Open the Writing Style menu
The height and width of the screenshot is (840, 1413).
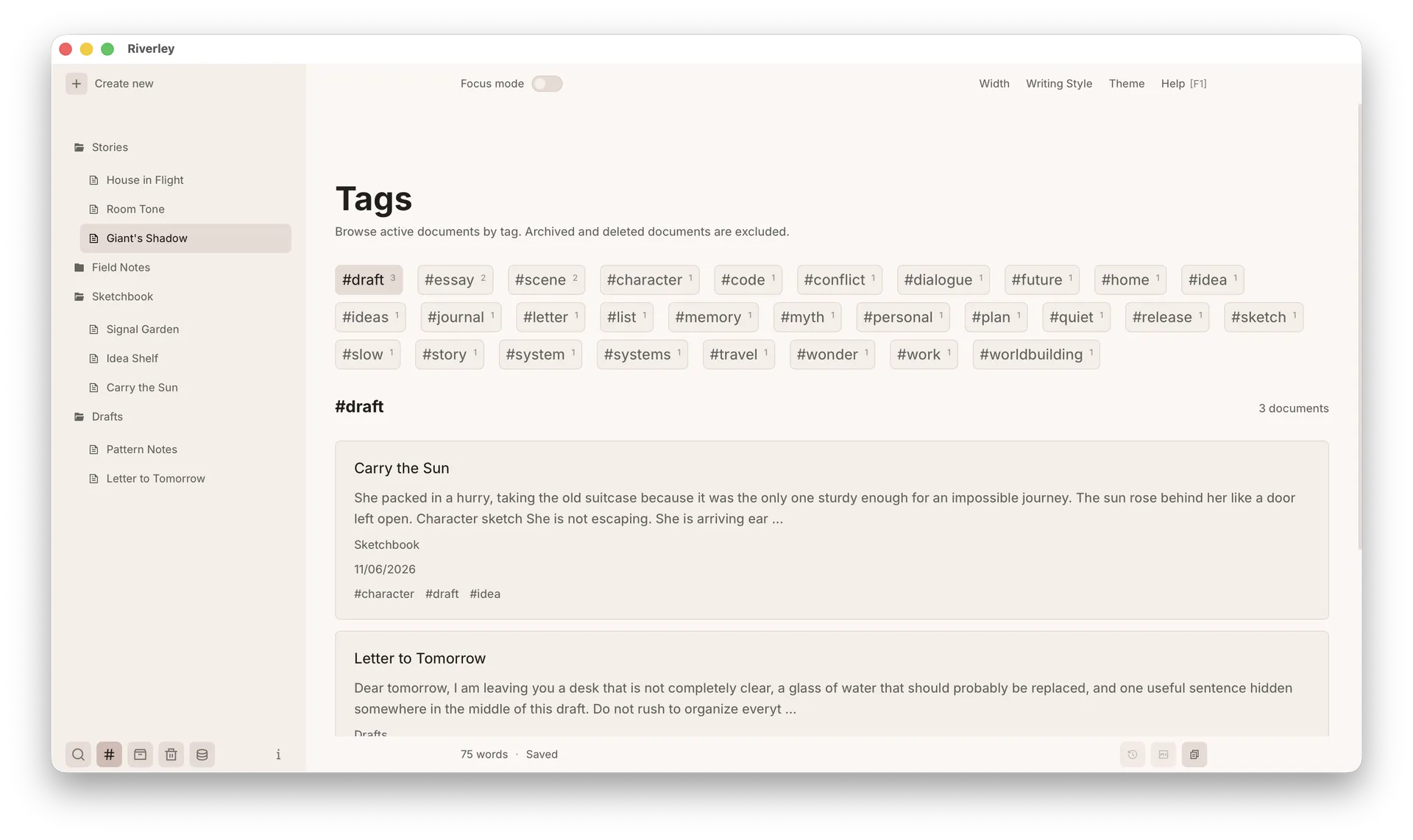[1059, 84]
